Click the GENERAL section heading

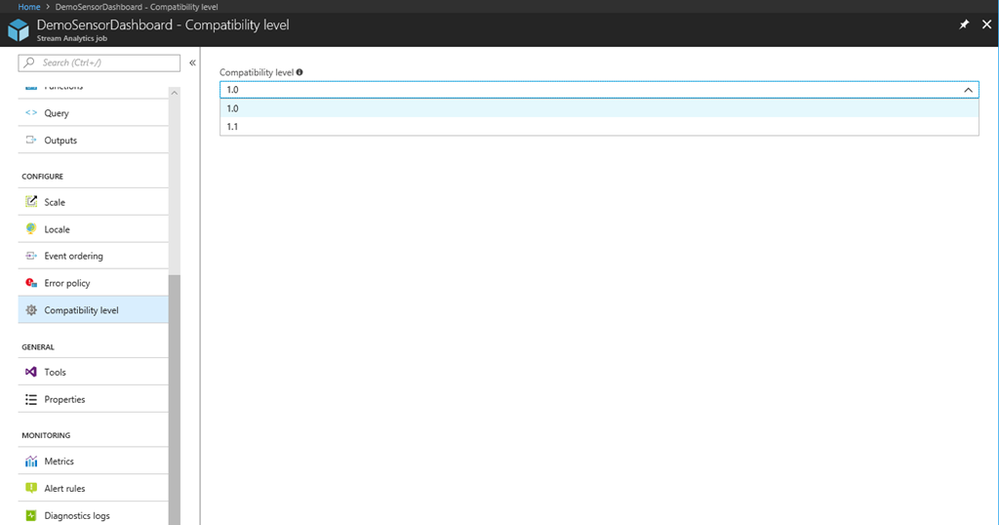38,347
